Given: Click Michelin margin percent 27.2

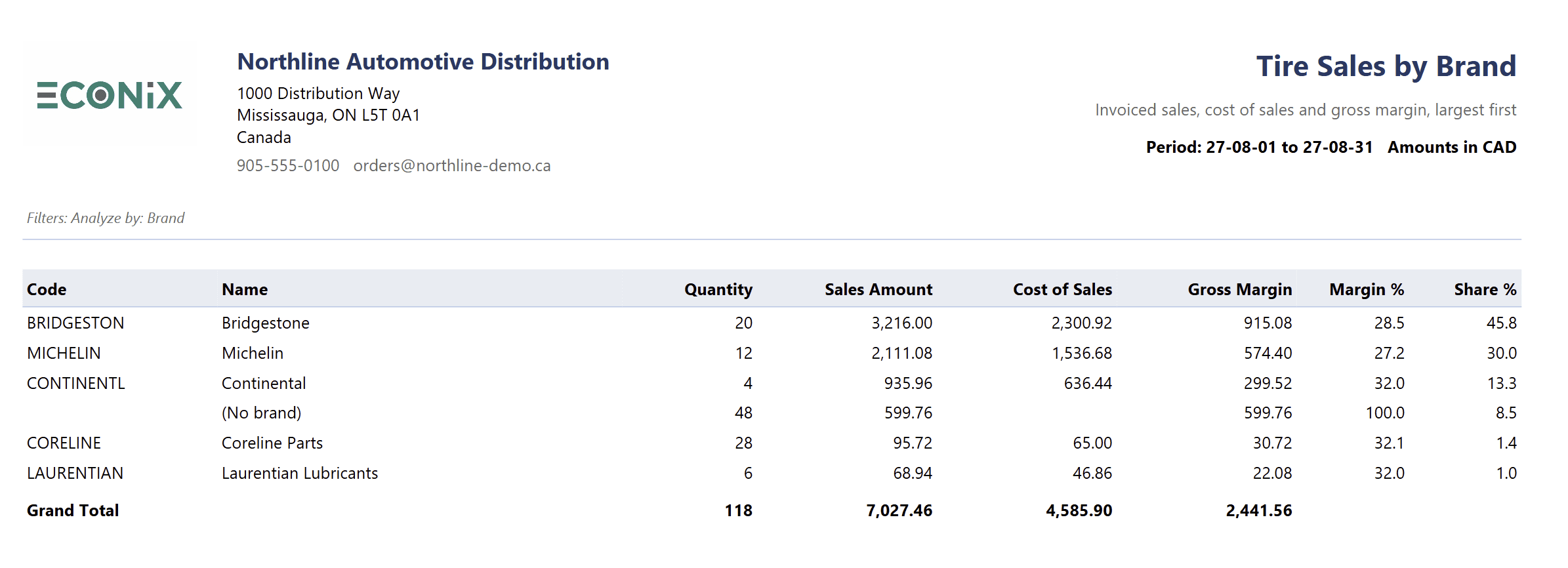Looking at the screenshot, I should click(x=1390, y=353).
